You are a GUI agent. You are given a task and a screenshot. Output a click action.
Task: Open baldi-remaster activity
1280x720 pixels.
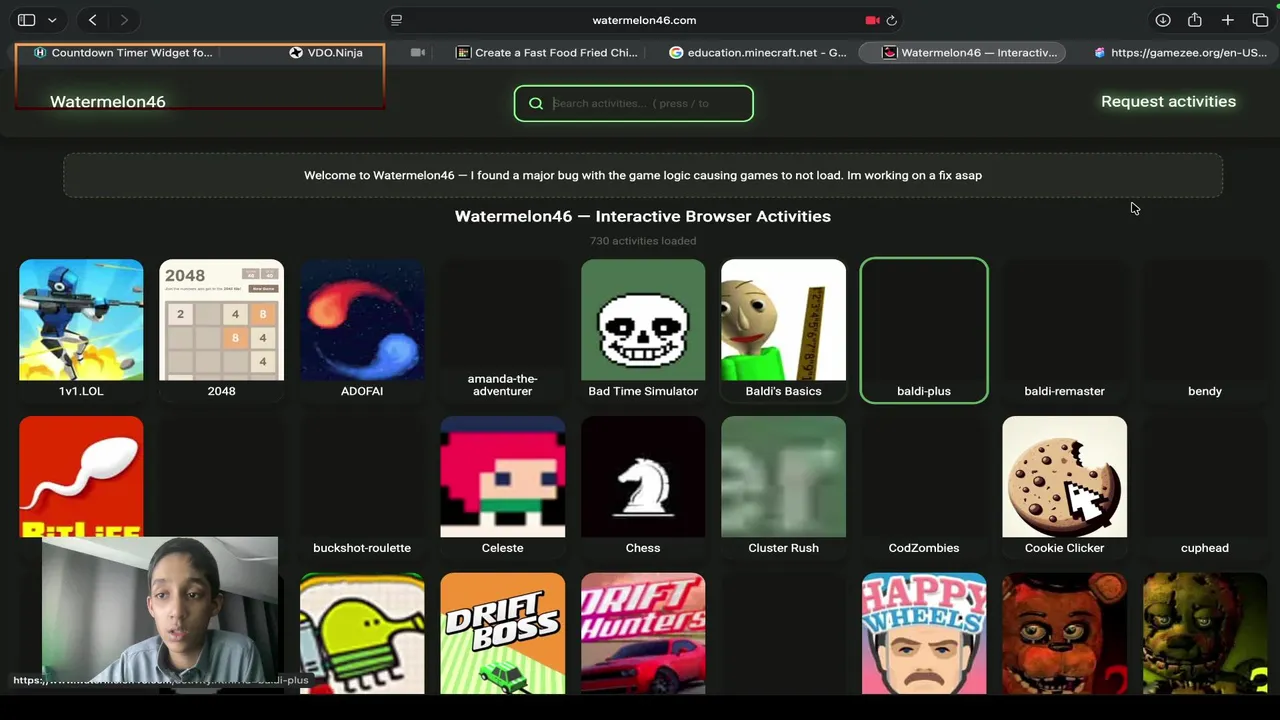[x=1064, y=330]
